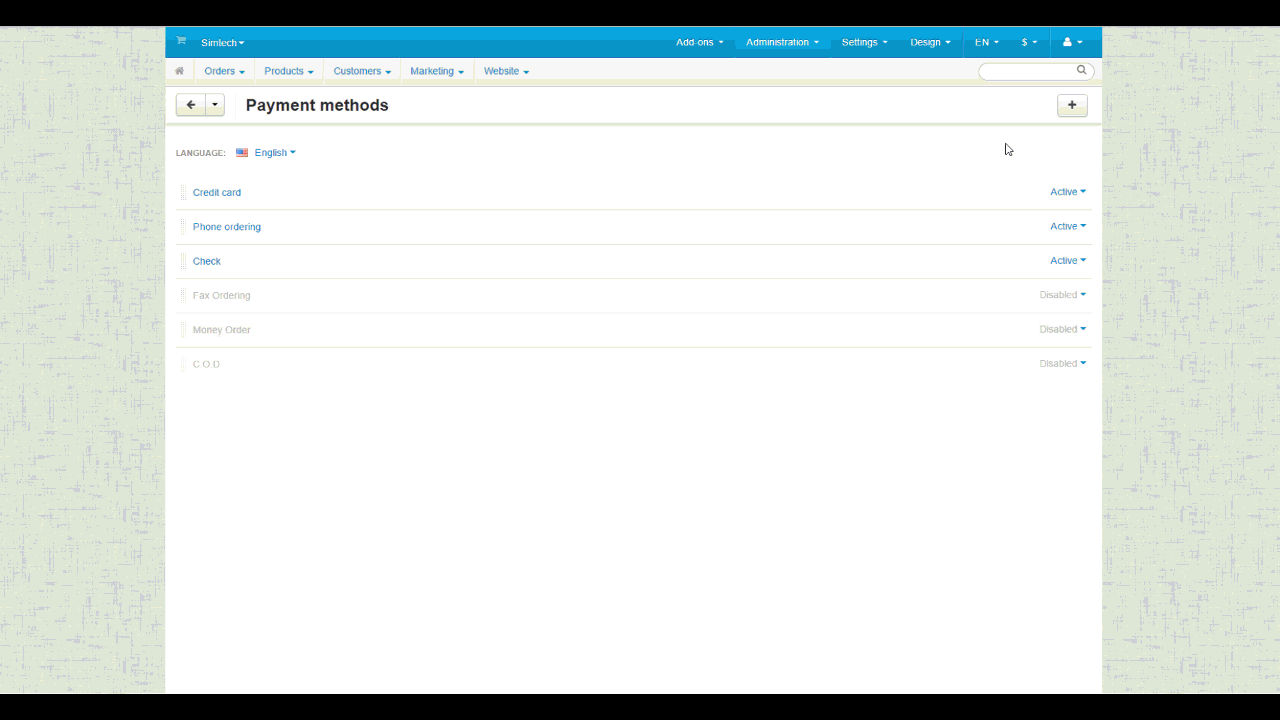Viewport: 1280px width, 720px height.
Task: Add a new payment method with plus button
Action: tap(1072, 105)
